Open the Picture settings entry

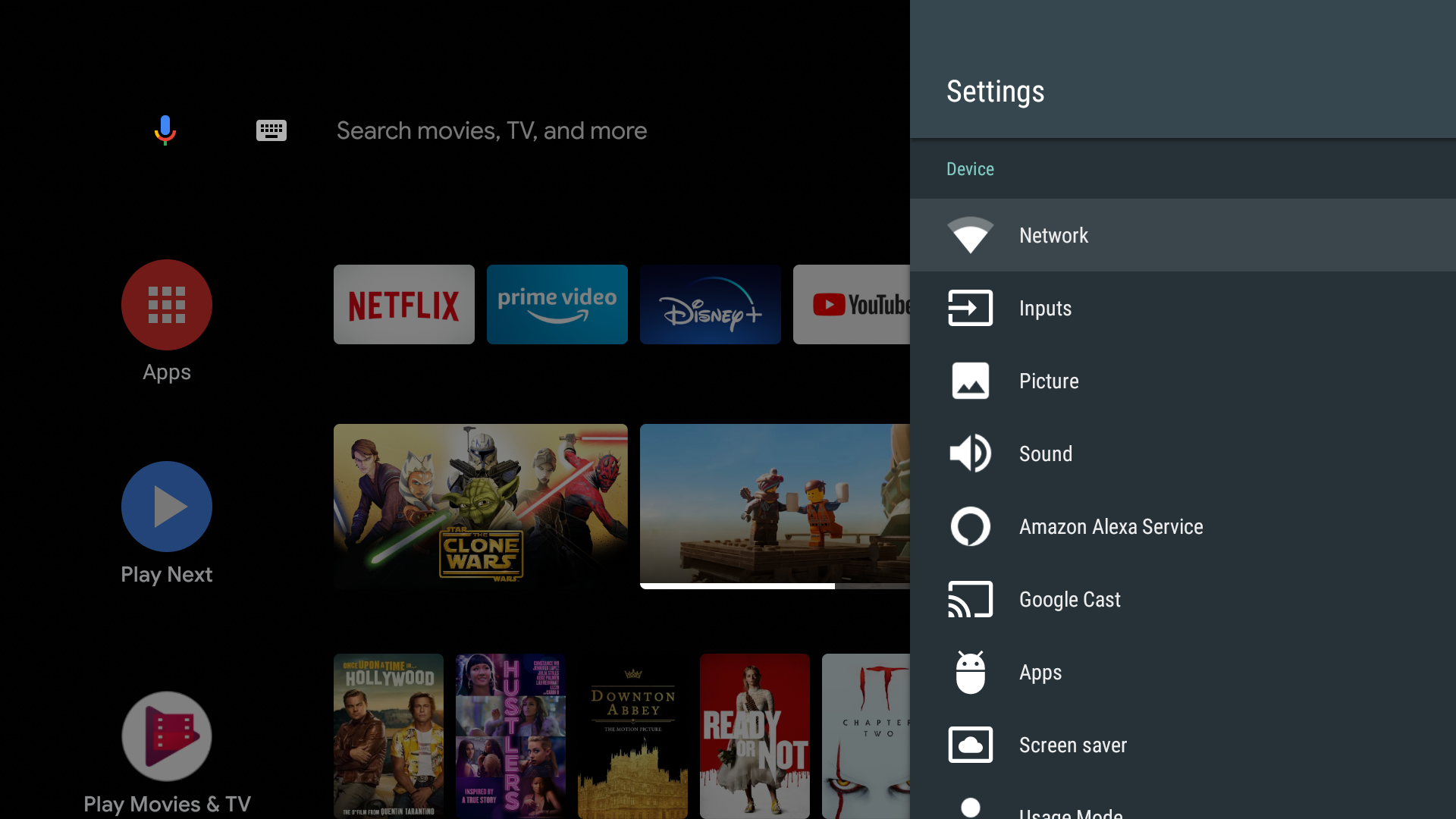1183,381
